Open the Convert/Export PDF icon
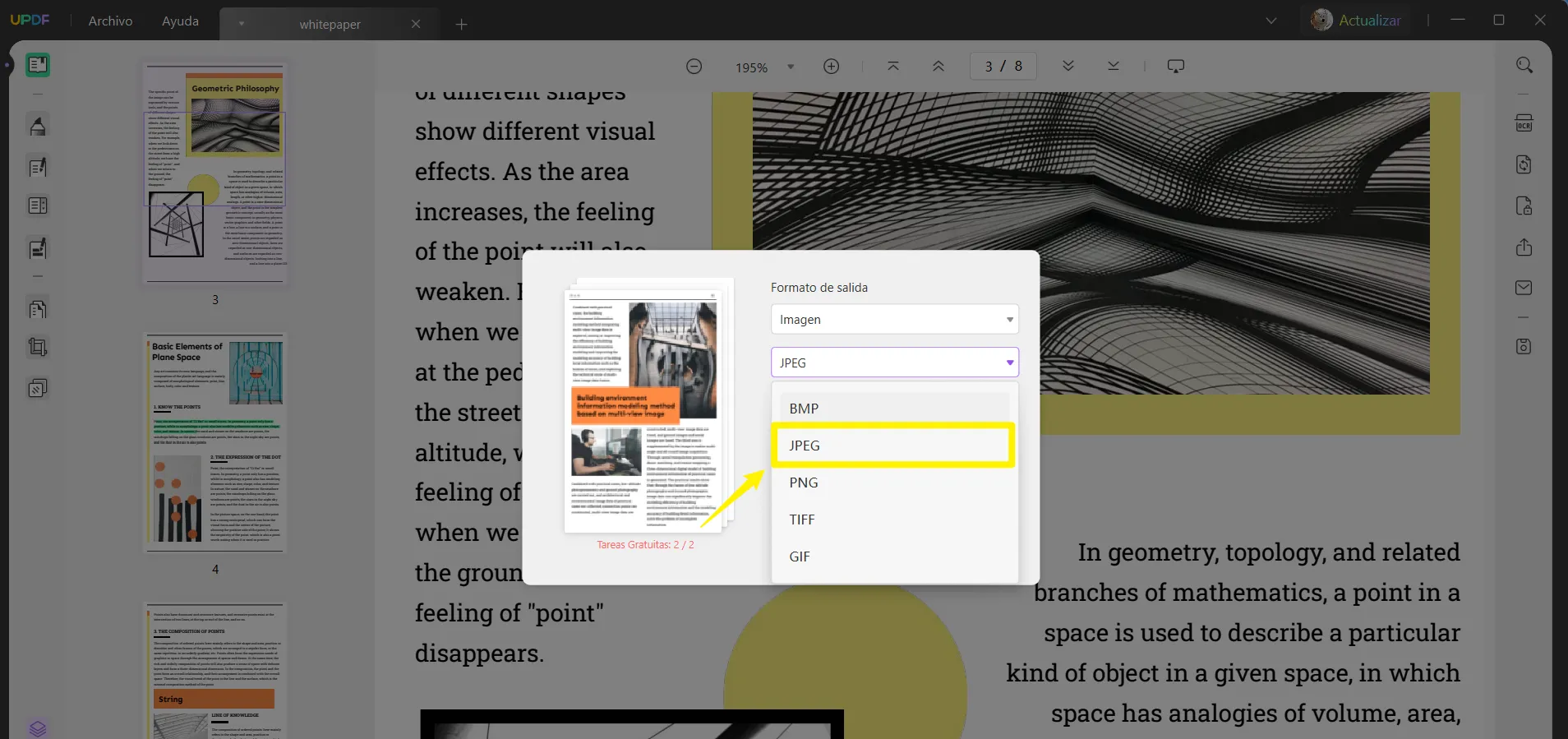 [1524, 164]
